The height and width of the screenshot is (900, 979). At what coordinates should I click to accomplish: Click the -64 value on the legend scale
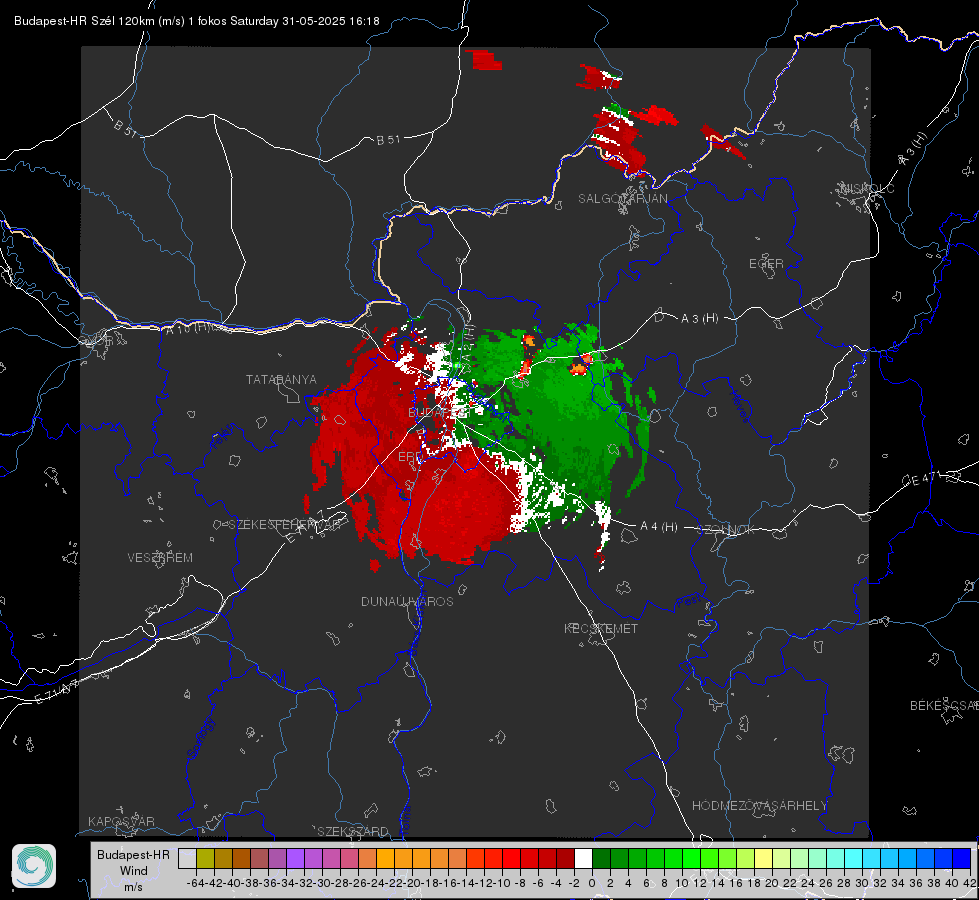(x=195, y=883)
